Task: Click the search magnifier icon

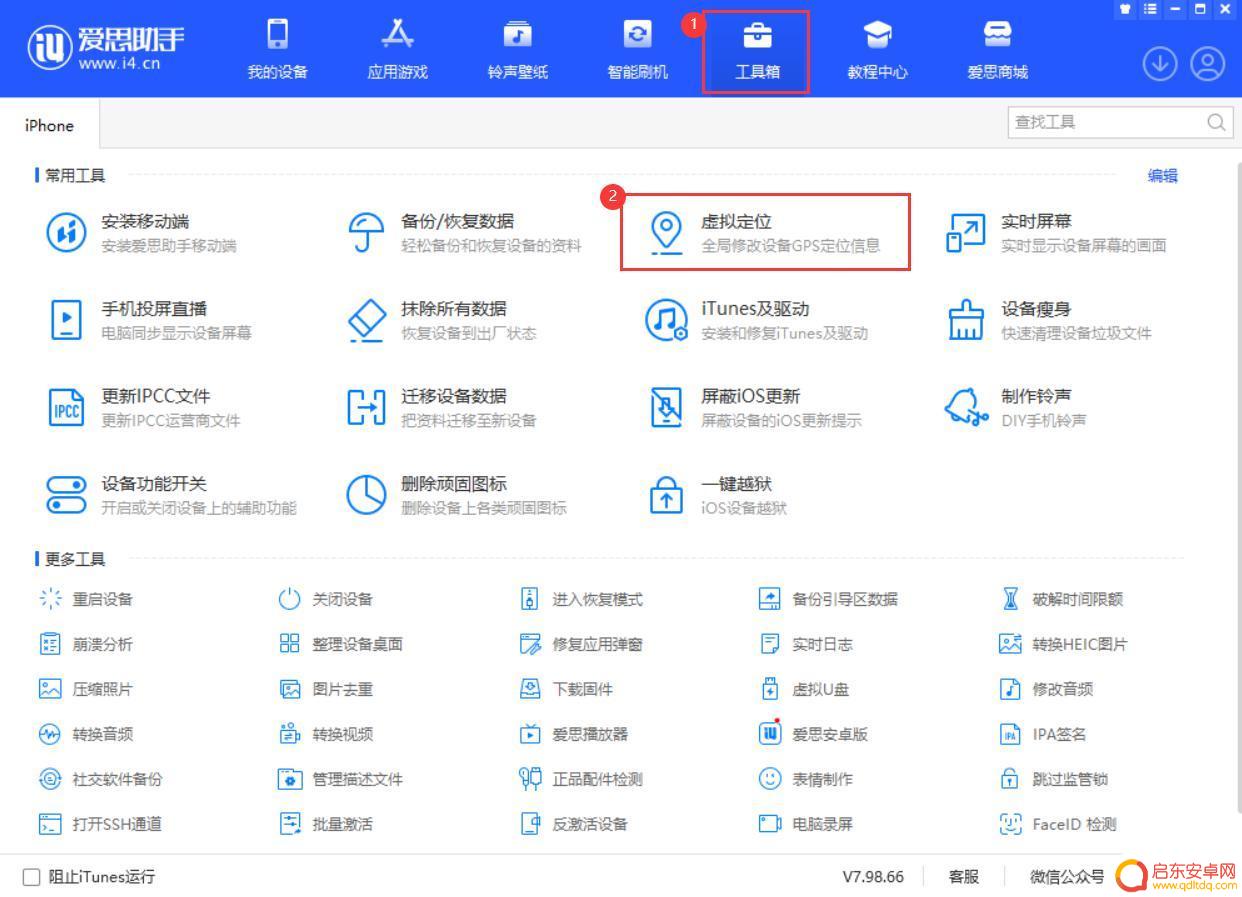Action: (1216, 122)
